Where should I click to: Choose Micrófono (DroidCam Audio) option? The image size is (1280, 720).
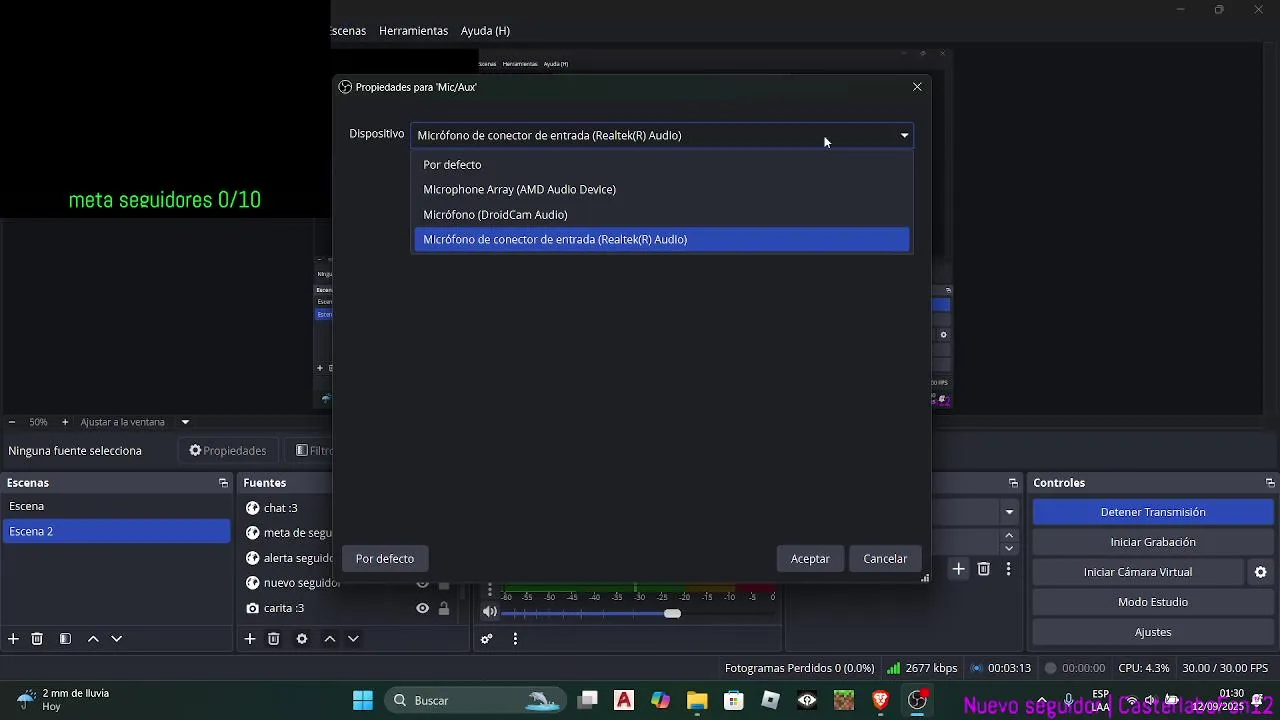[662, 214]
